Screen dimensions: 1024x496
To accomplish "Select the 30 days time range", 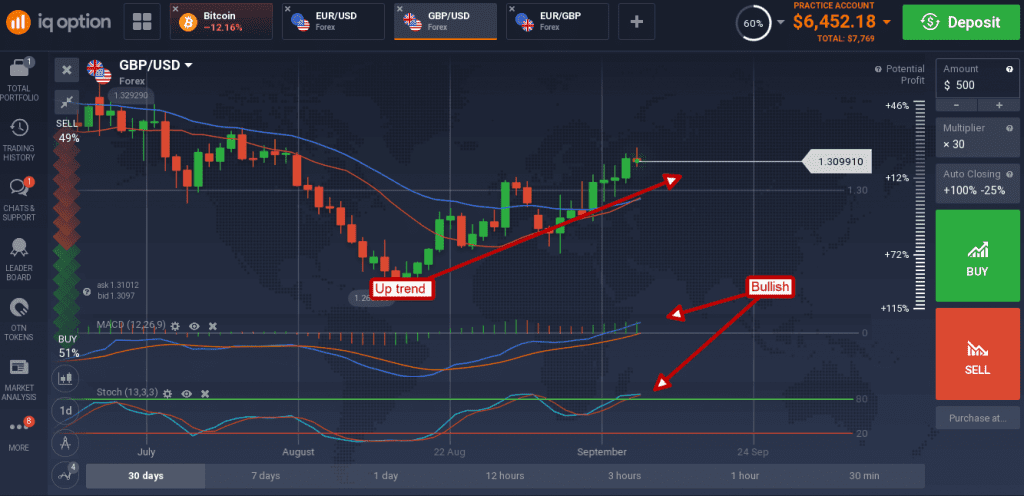I will point(145,476).
